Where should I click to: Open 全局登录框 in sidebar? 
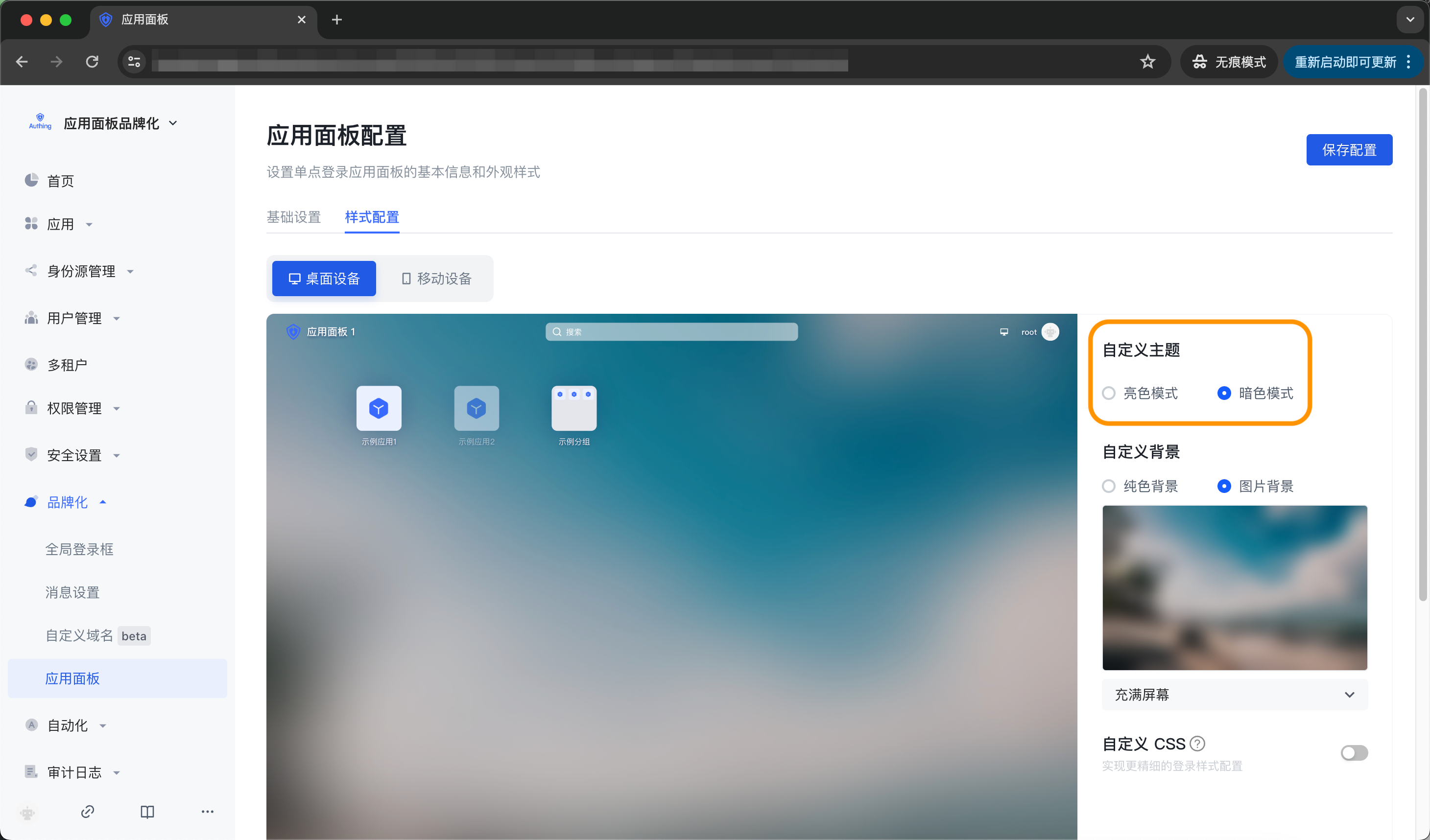79,549
